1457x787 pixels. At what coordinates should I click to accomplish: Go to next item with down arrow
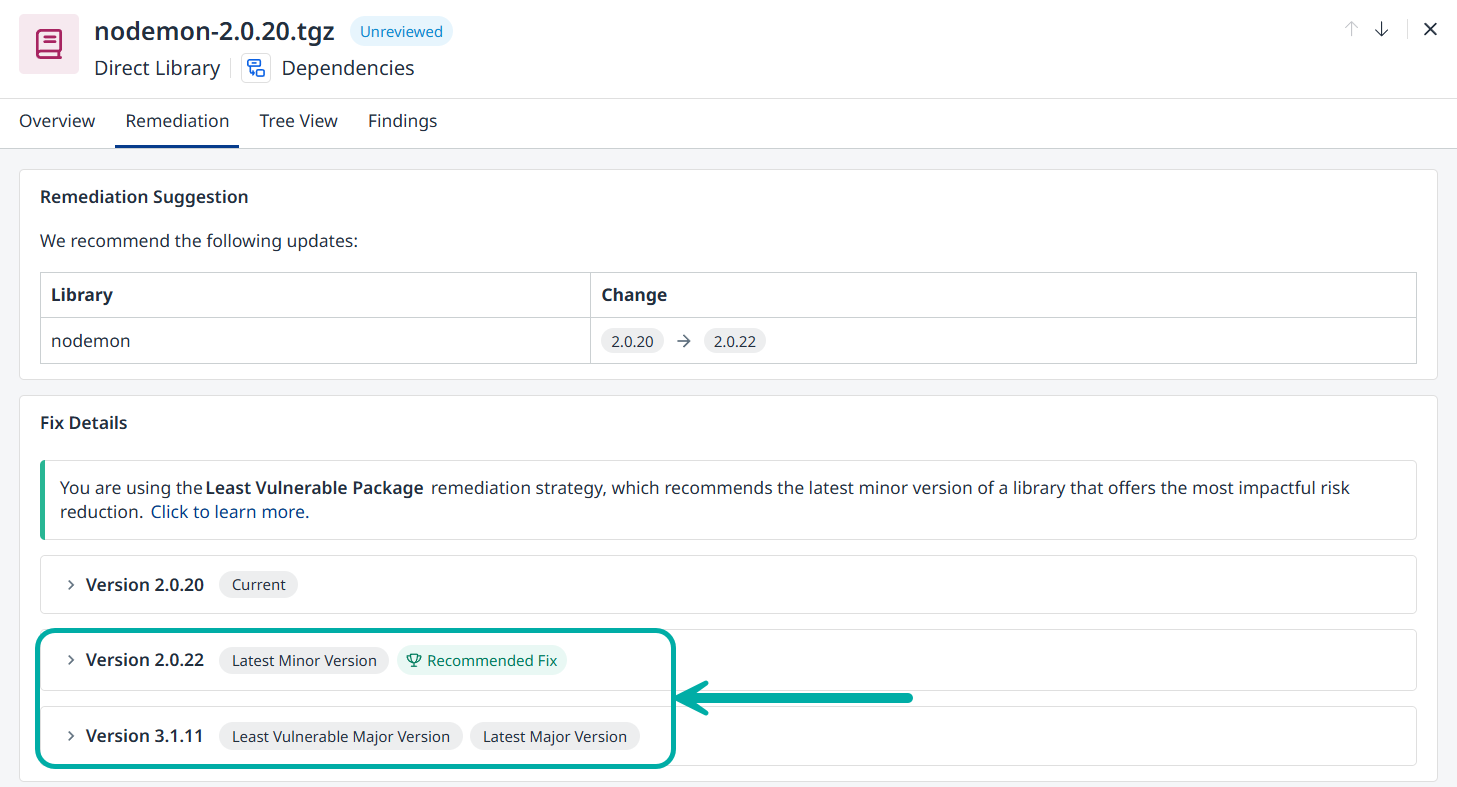click(x=1382, y=29)
